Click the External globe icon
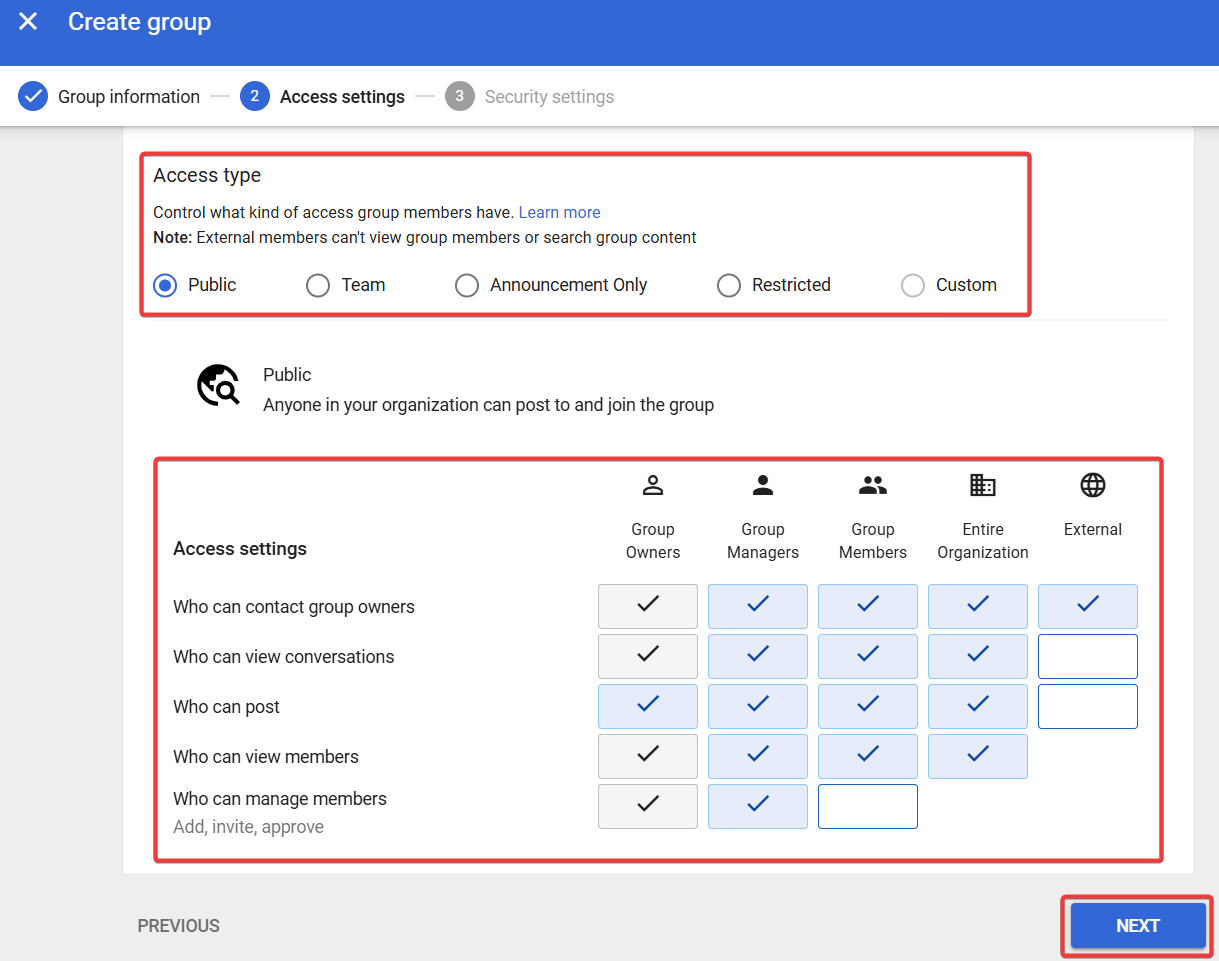Screen dimensions: 1219x961 pos(1093,486)
